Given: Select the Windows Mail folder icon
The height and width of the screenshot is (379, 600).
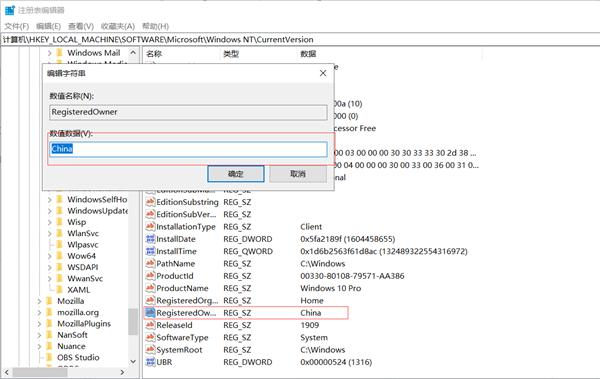Looking at the screenshot, I should pyautogui.click(x=59, y=53).
